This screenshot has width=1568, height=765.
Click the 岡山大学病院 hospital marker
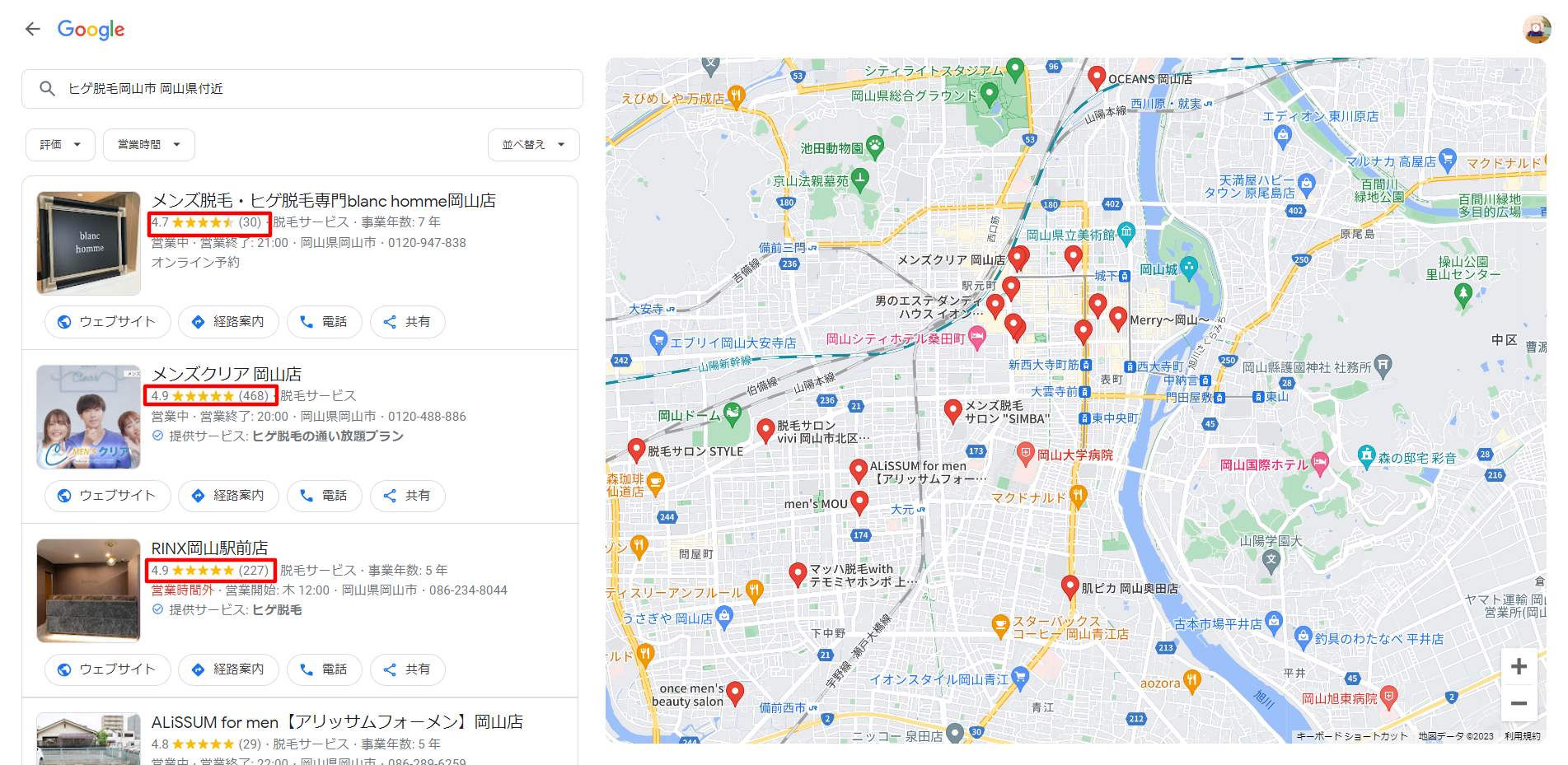1025,453
